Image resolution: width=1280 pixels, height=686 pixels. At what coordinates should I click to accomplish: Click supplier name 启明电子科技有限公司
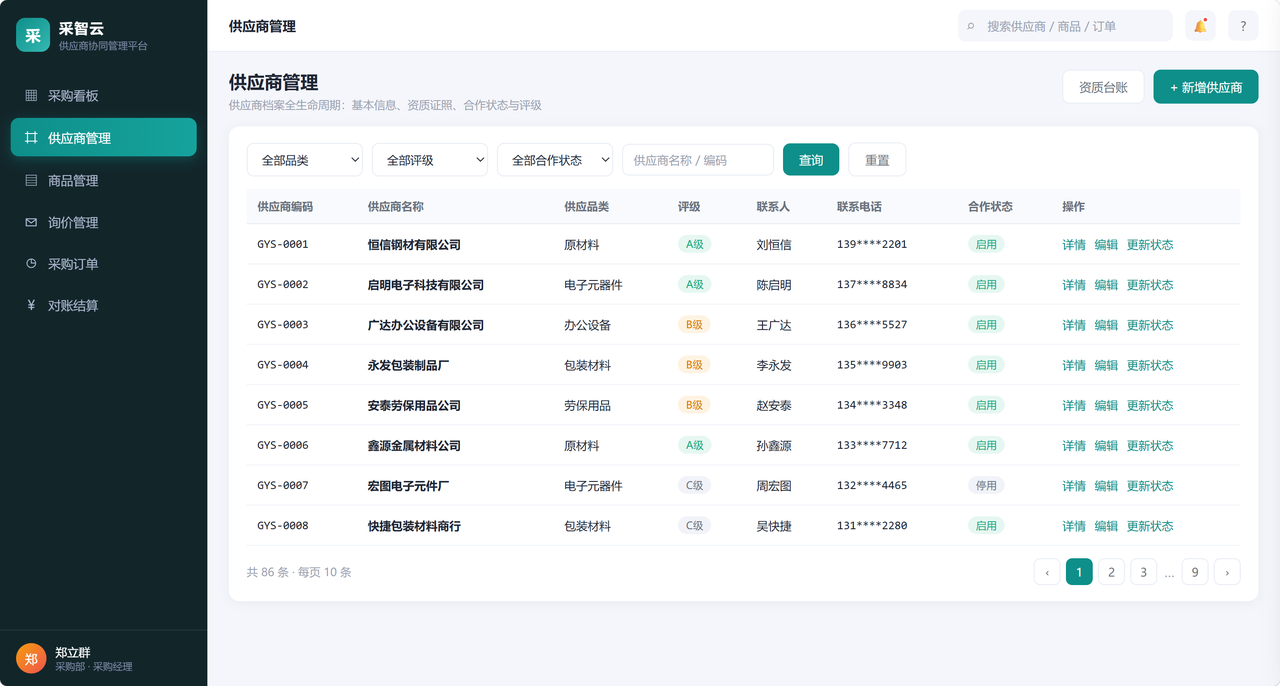[426, 285]
